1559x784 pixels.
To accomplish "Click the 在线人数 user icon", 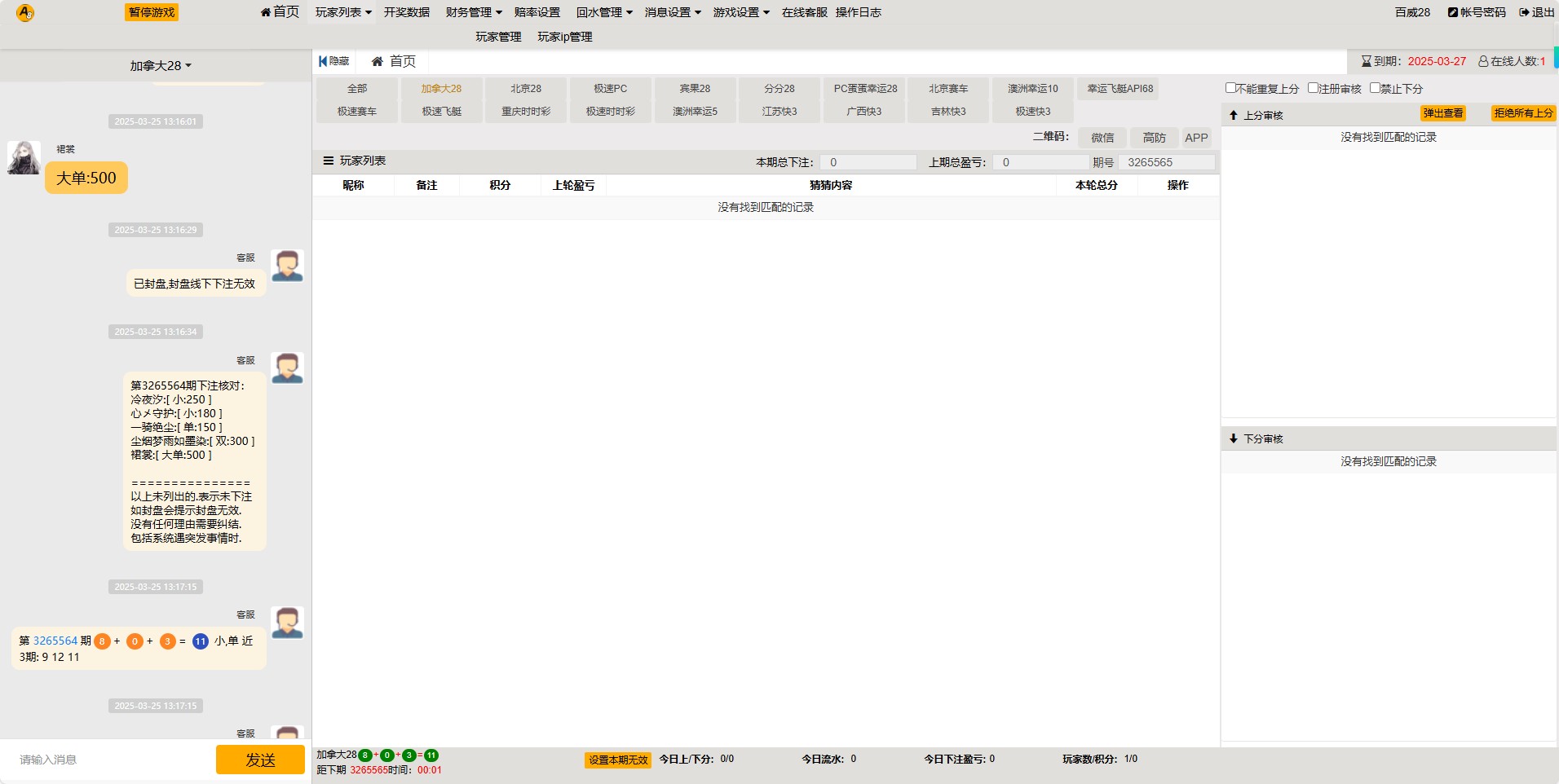I will [x=1483, y=61].
